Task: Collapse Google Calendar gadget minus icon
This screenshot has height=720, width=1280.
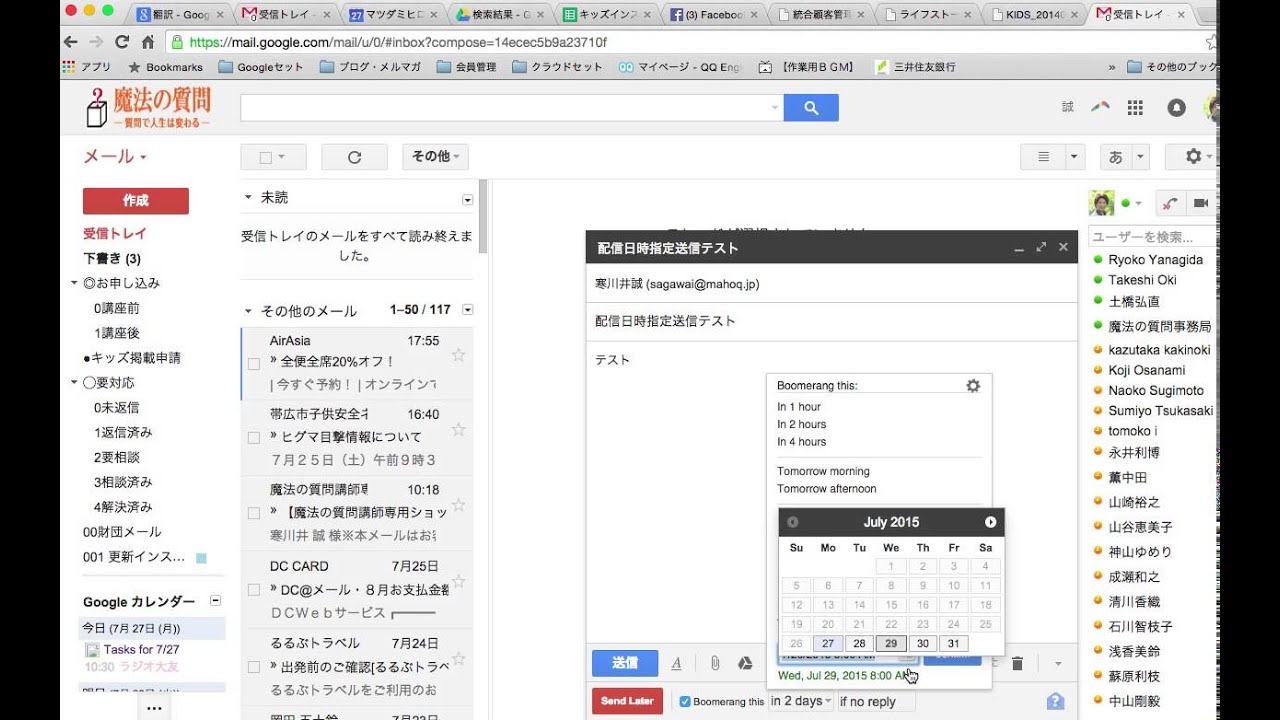Action: (x=215, y=601)
